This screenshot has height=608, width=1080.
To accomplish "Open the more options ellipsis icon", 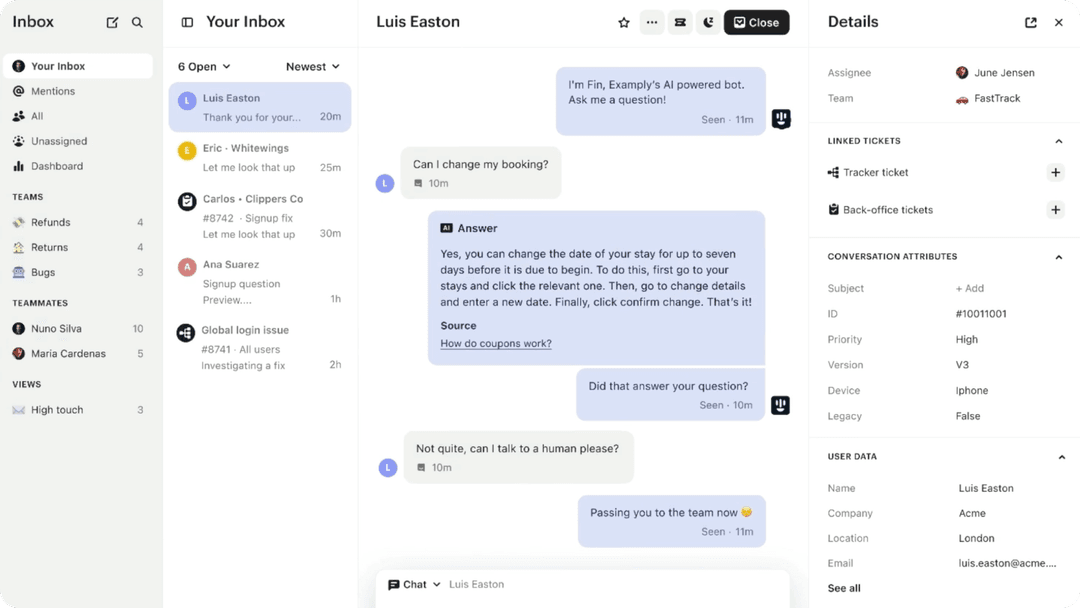I will coord(652,22).
